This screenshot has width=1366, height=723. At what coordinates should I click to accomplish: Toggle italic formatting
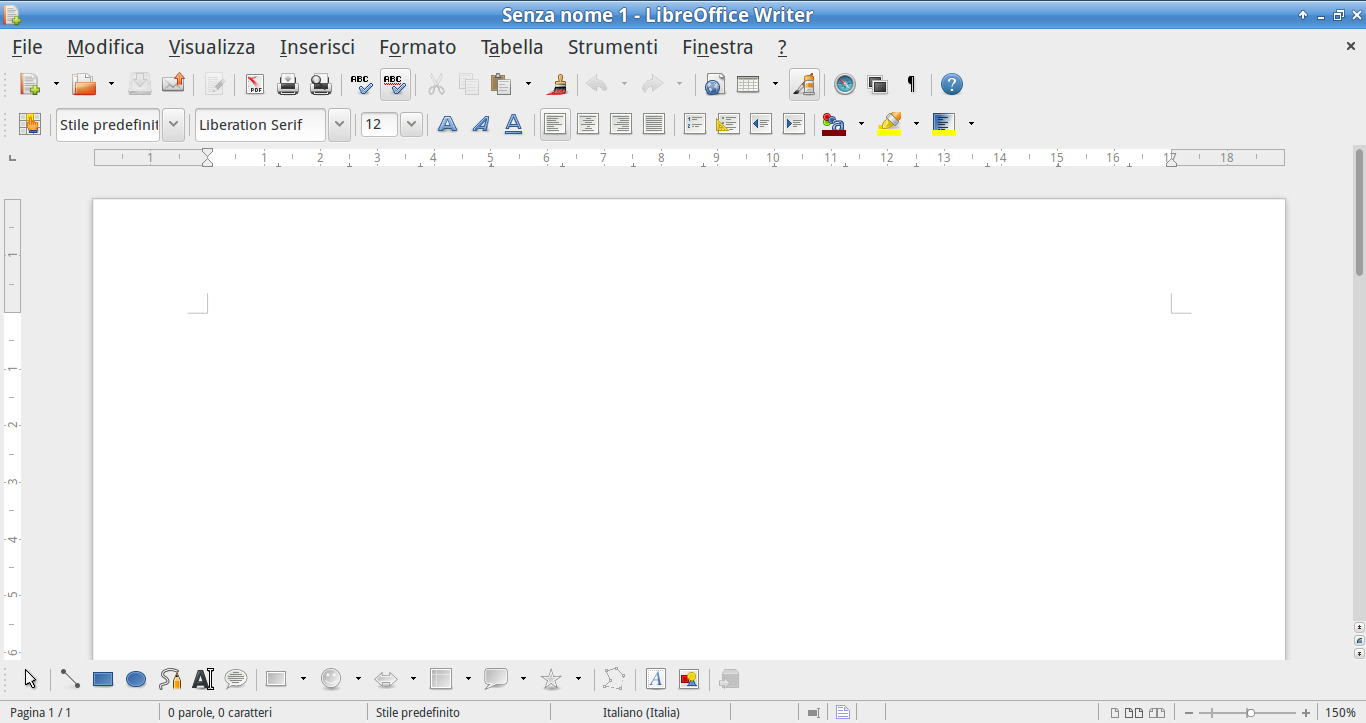481,124
